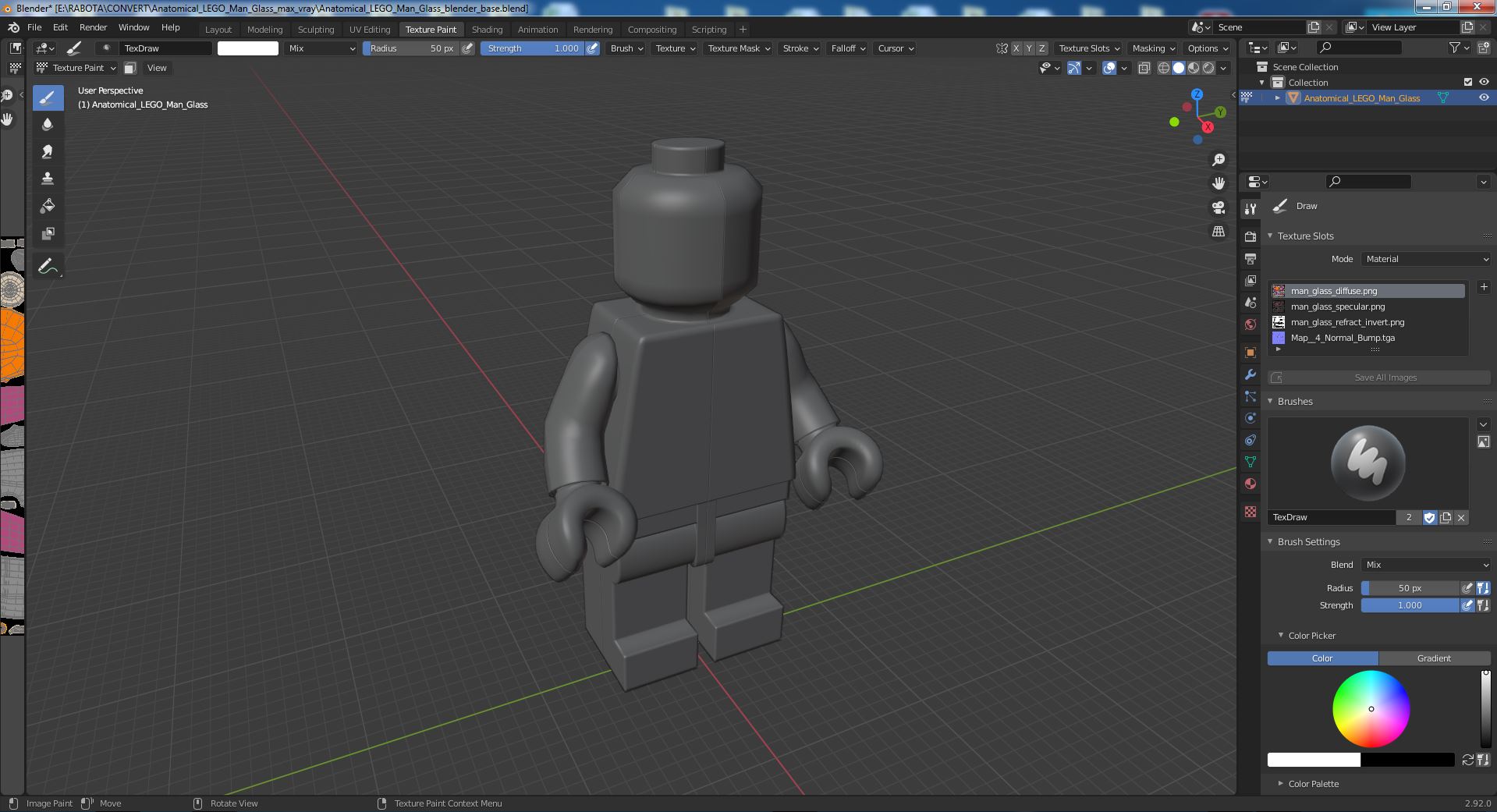The width and height of the screenshot is (1497, 812).
Task: Toggle Y axis symmetry
Action: [1029, 48]
